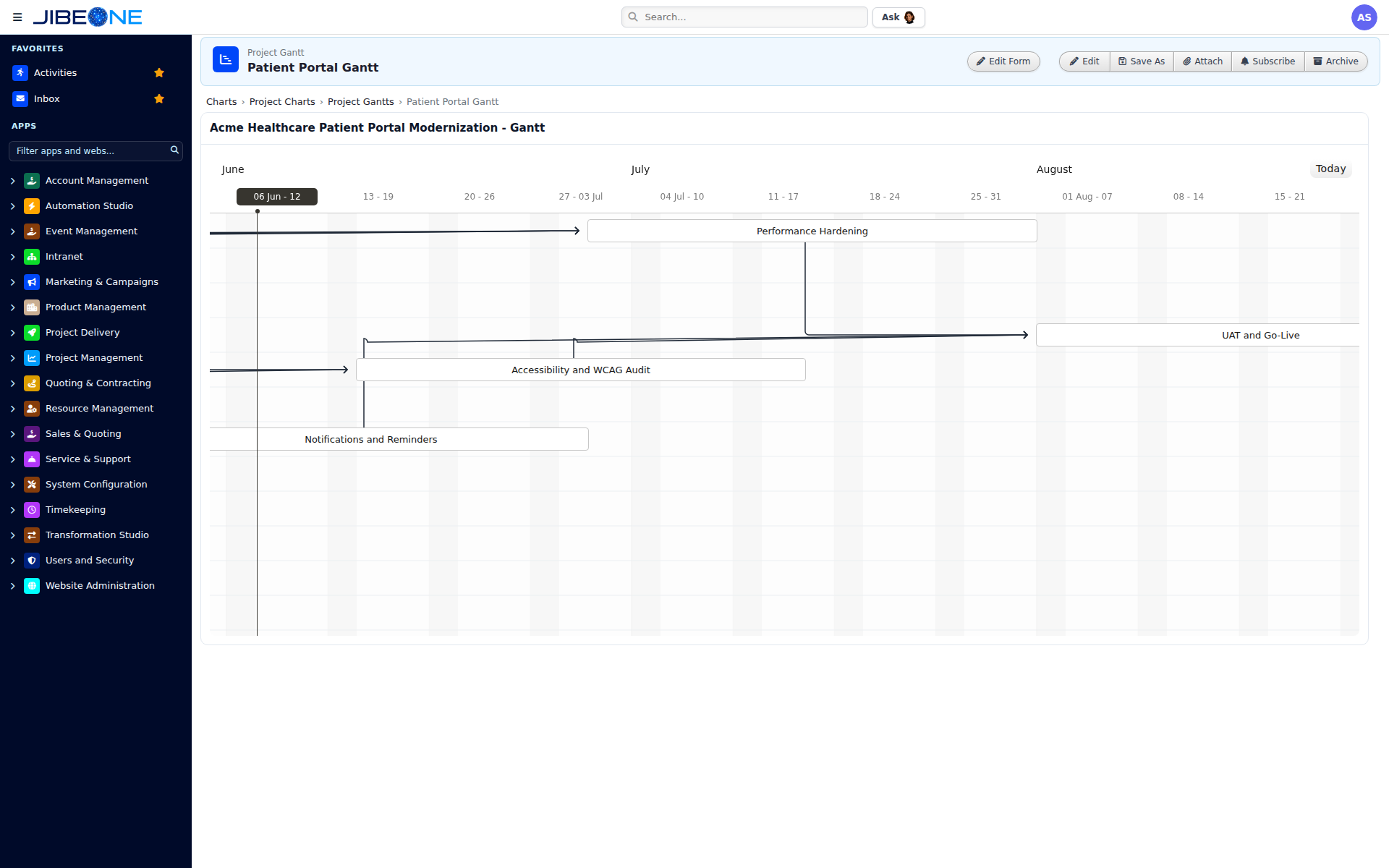Click the Intranet icon

32,257
